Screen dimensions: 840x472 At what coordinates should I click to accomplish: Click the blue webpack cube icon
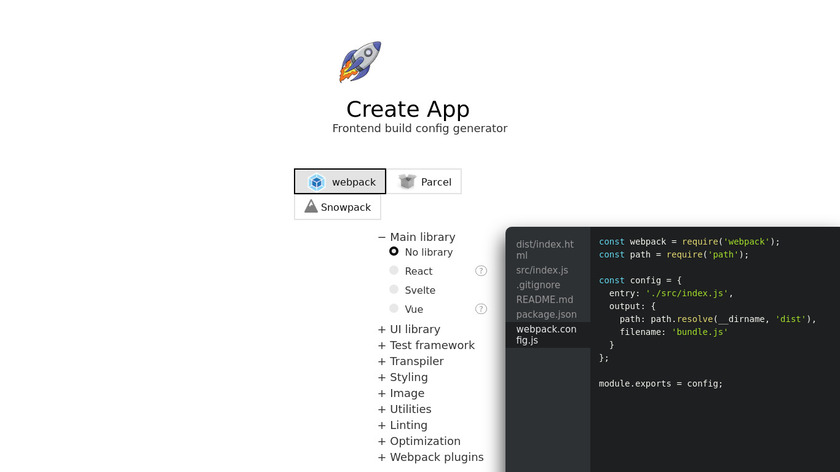pyautogui.click(x=317, y=182)
